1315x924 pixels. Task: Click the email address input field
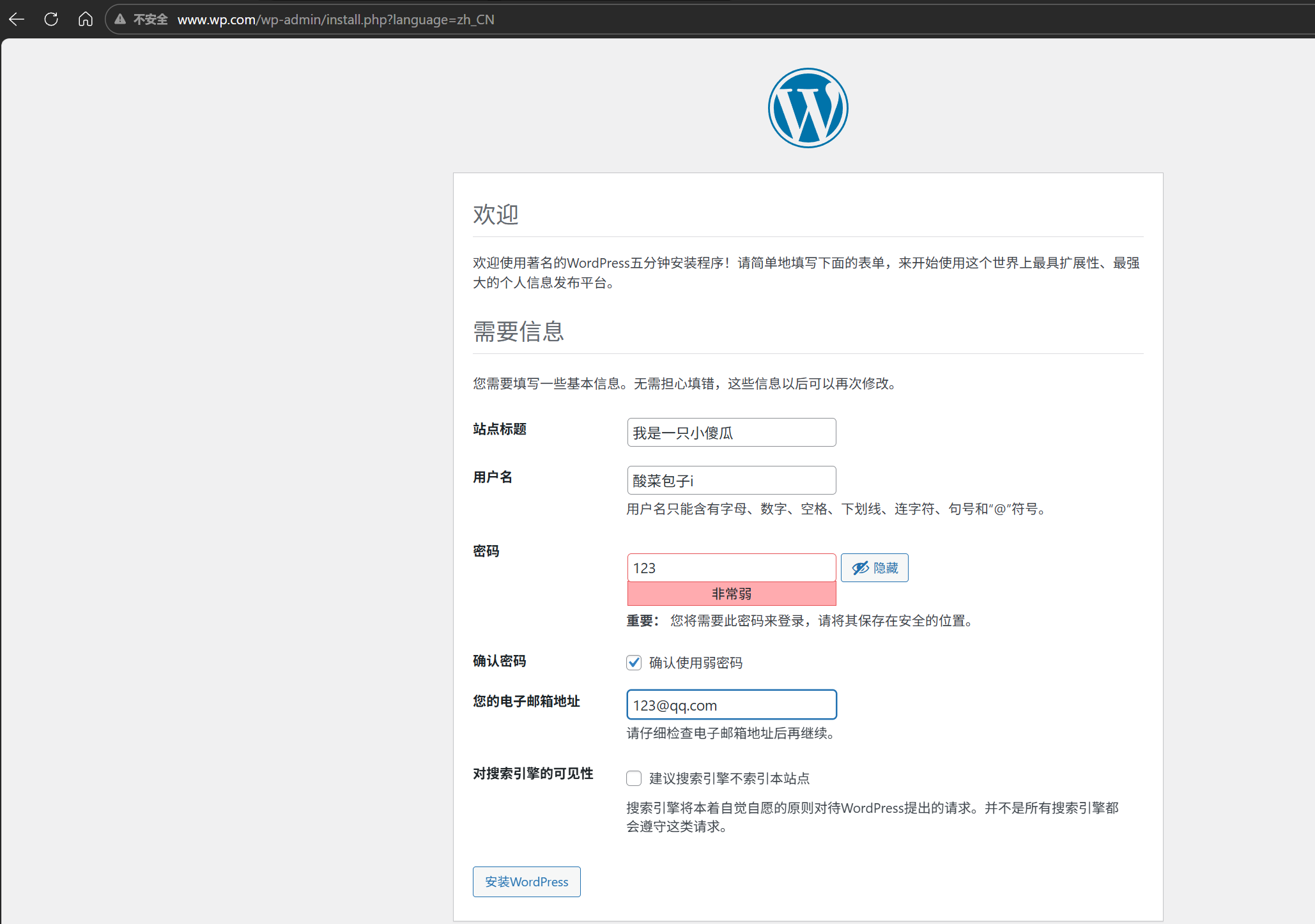(x=731, y=705)
